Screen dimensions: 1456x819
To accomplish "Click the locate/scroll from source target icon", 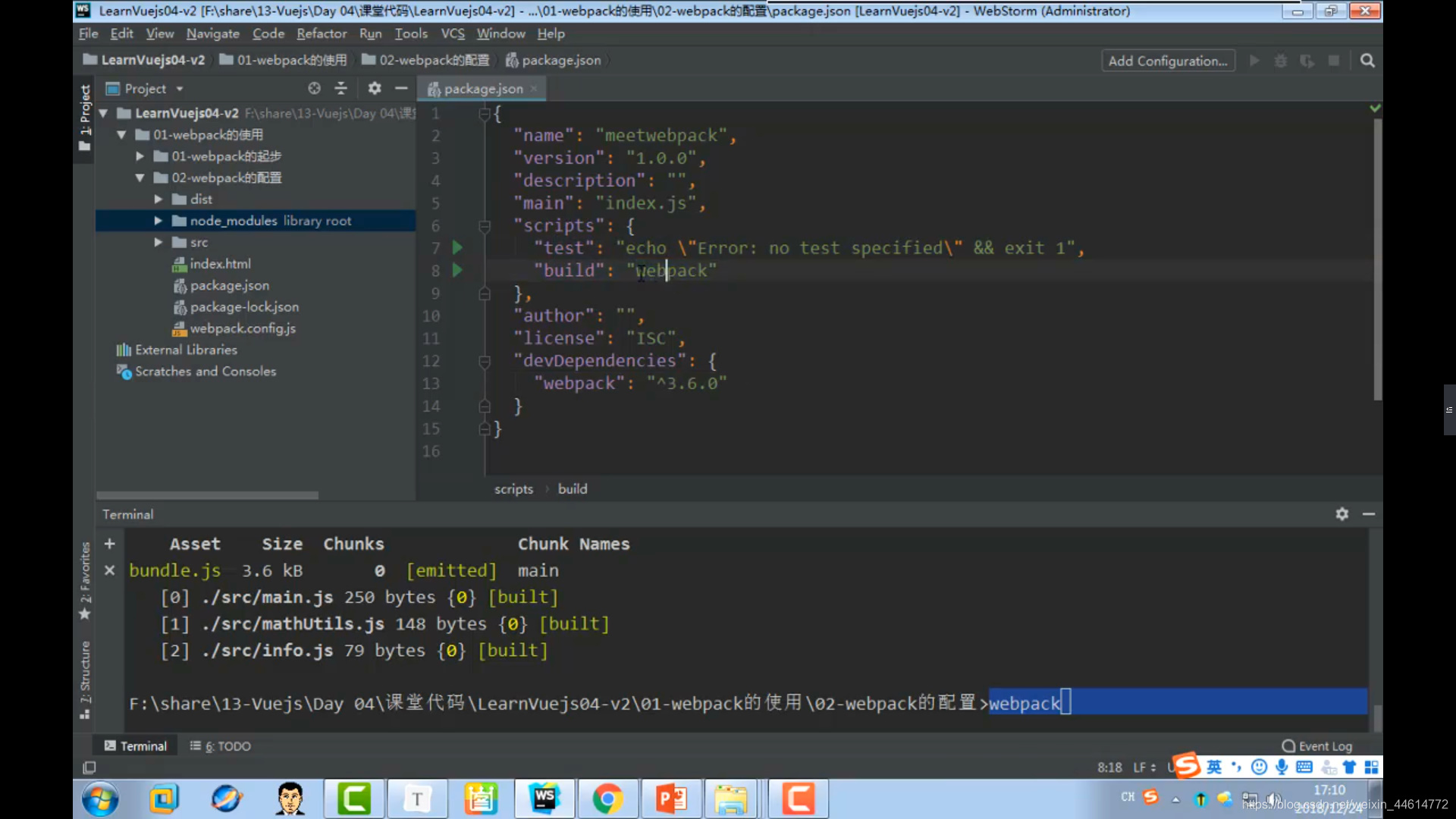I will pyautogui.click(x=314, y=89).
